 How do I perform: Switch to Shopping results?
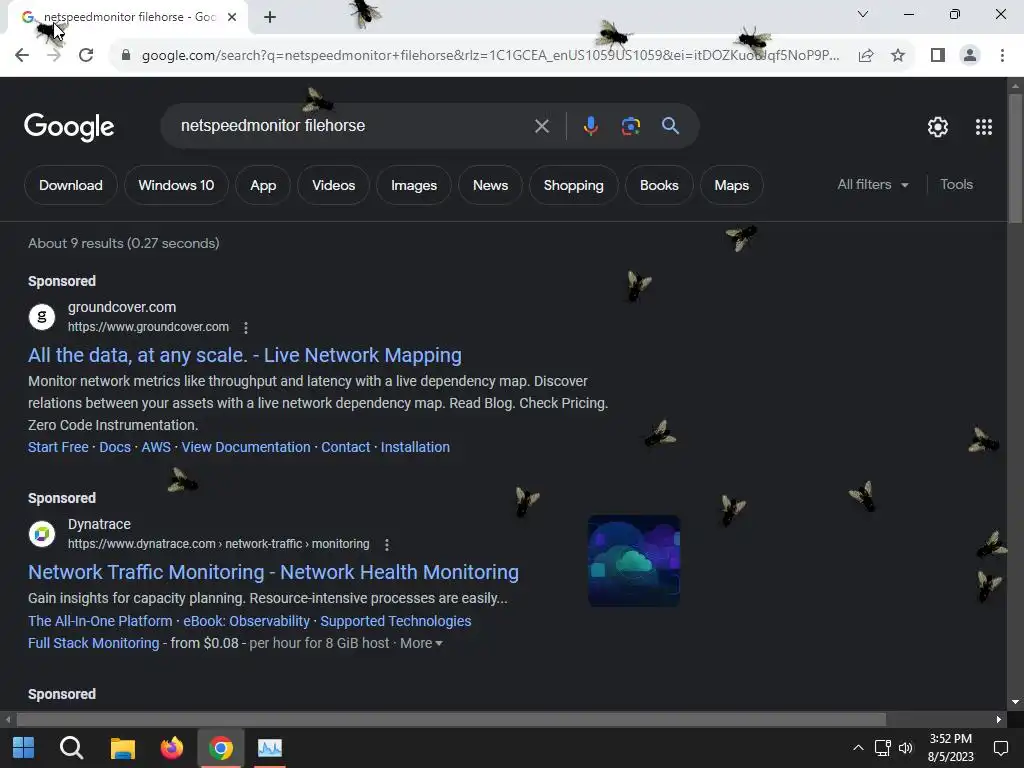573,185
